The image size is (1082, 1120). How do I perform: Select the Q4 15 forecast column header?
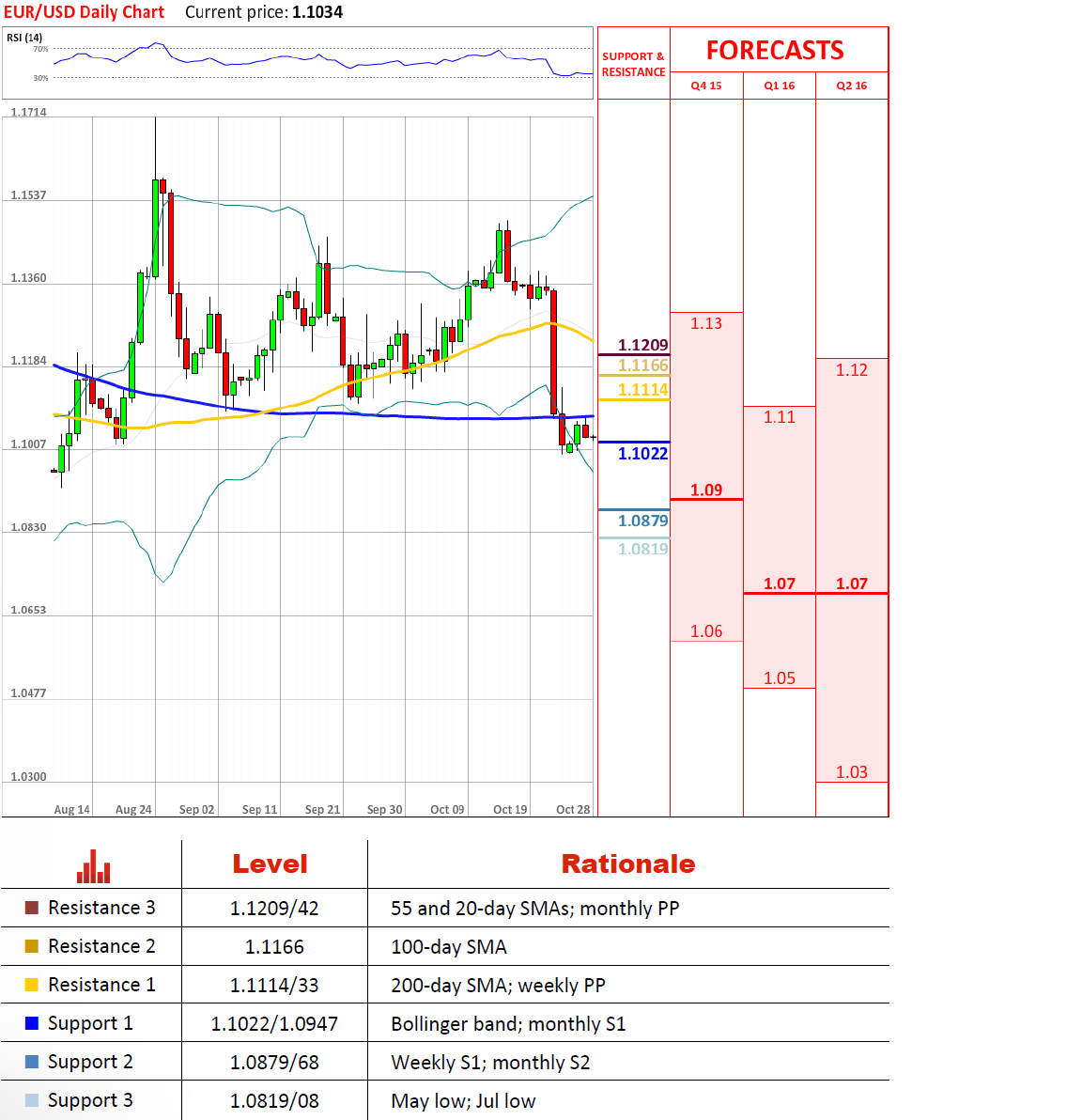pos(706,86)
